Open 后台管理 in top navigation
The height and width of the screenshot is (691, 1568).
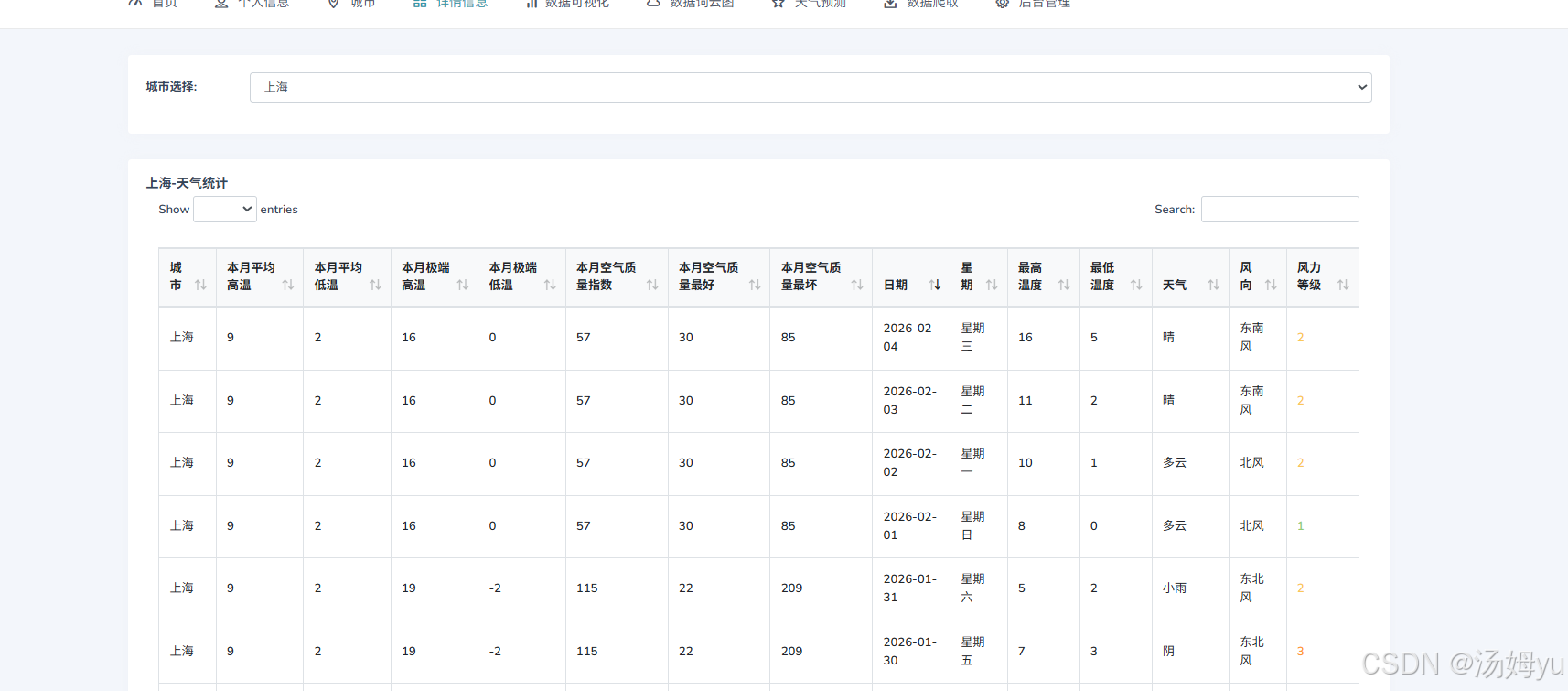click(x=1033, y=4)
